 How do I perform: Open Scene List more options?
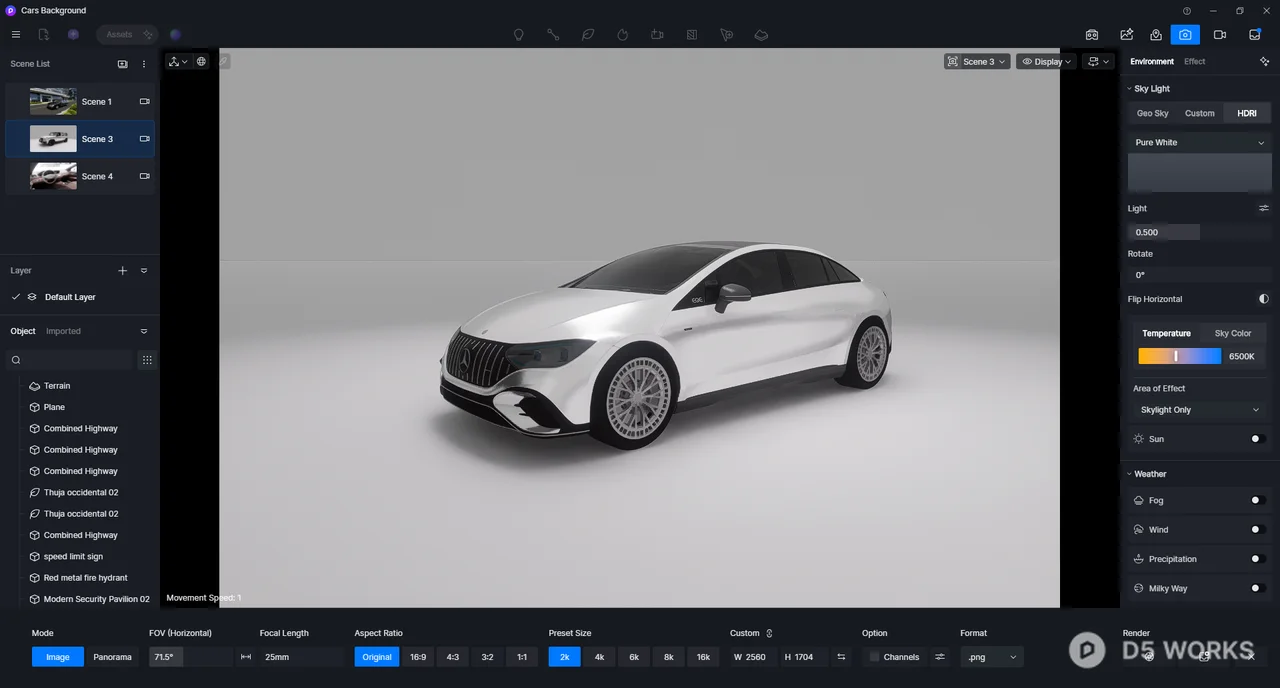(x=144, y=64)
